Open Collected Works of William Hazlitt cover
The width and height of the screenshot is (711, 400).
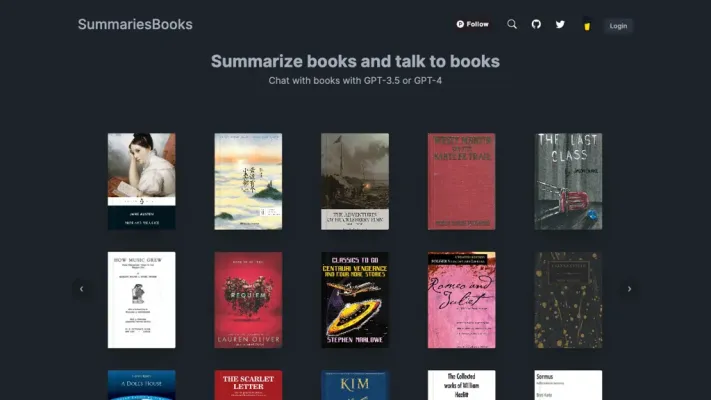coord(462,385)
